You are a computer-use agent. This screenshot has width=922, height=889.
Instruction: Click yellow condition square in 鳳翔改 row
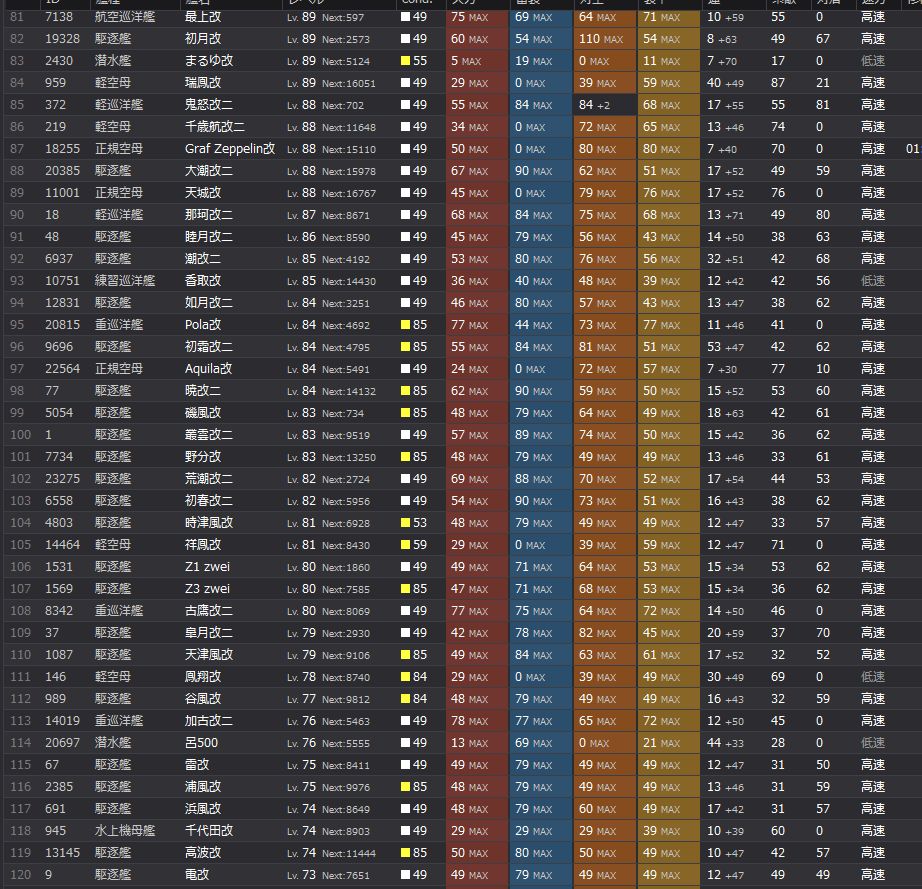point(405,677)
